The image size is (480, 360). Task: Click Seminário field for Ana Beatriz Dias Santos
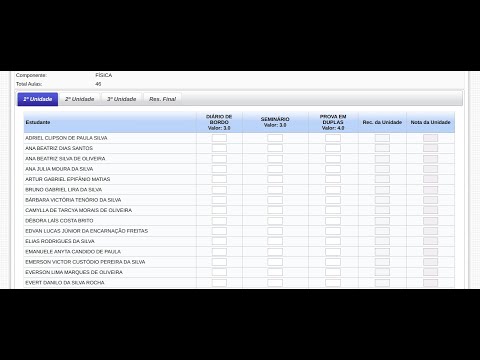pyautogui.click(x=275, y=148)
